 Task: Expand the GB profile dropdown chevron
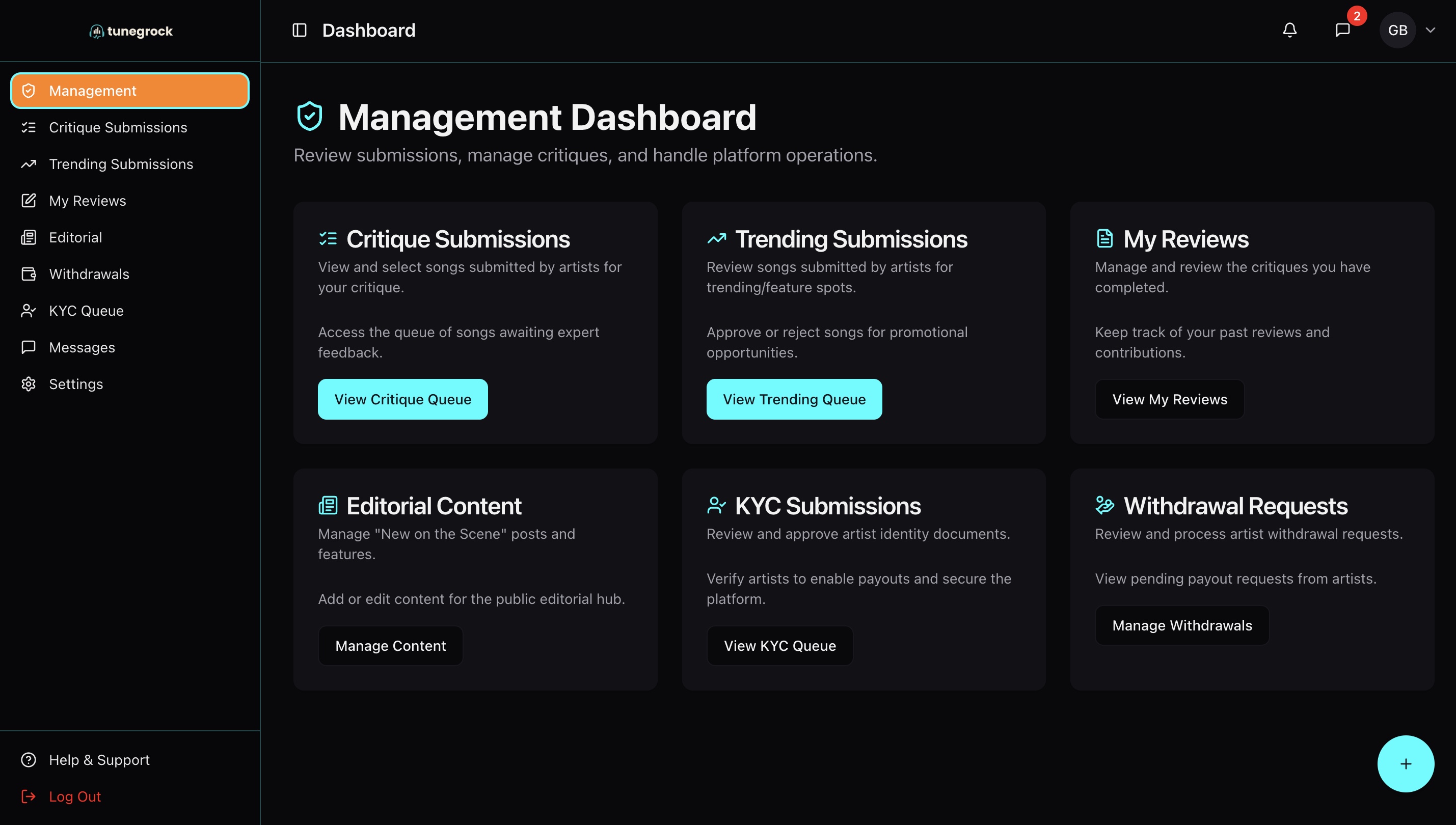pyautogui.click(x=1431, y=30)
